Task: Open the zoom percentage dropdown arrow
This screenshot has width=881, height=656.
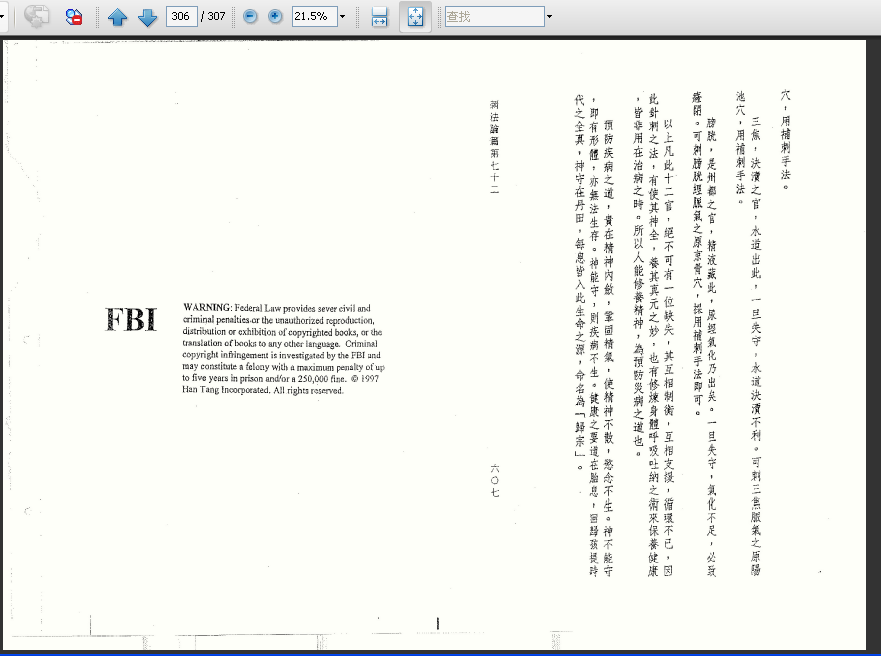Action: tap(342, 17)
